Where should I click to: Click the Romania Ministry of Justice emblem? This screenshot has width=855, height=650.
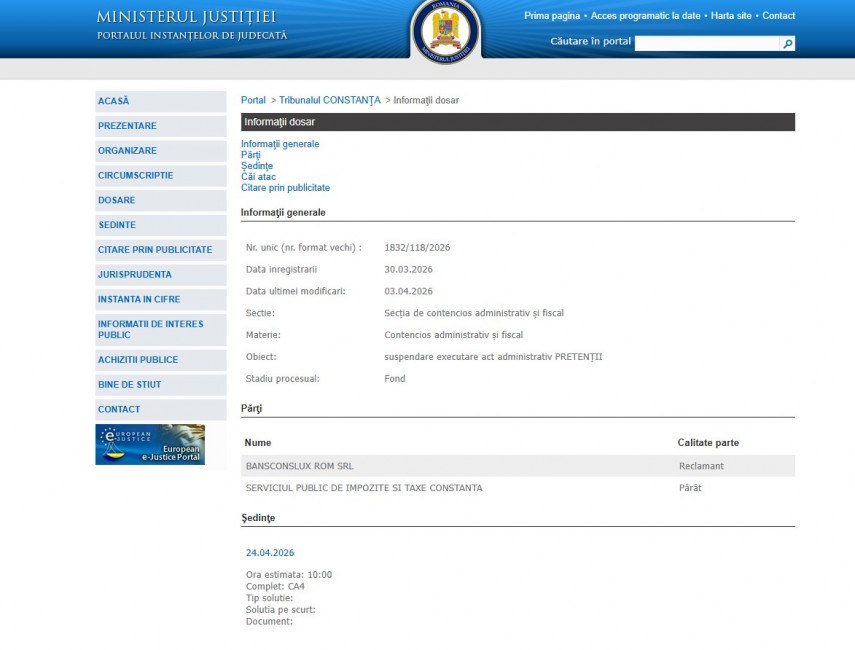click(446, 32)
